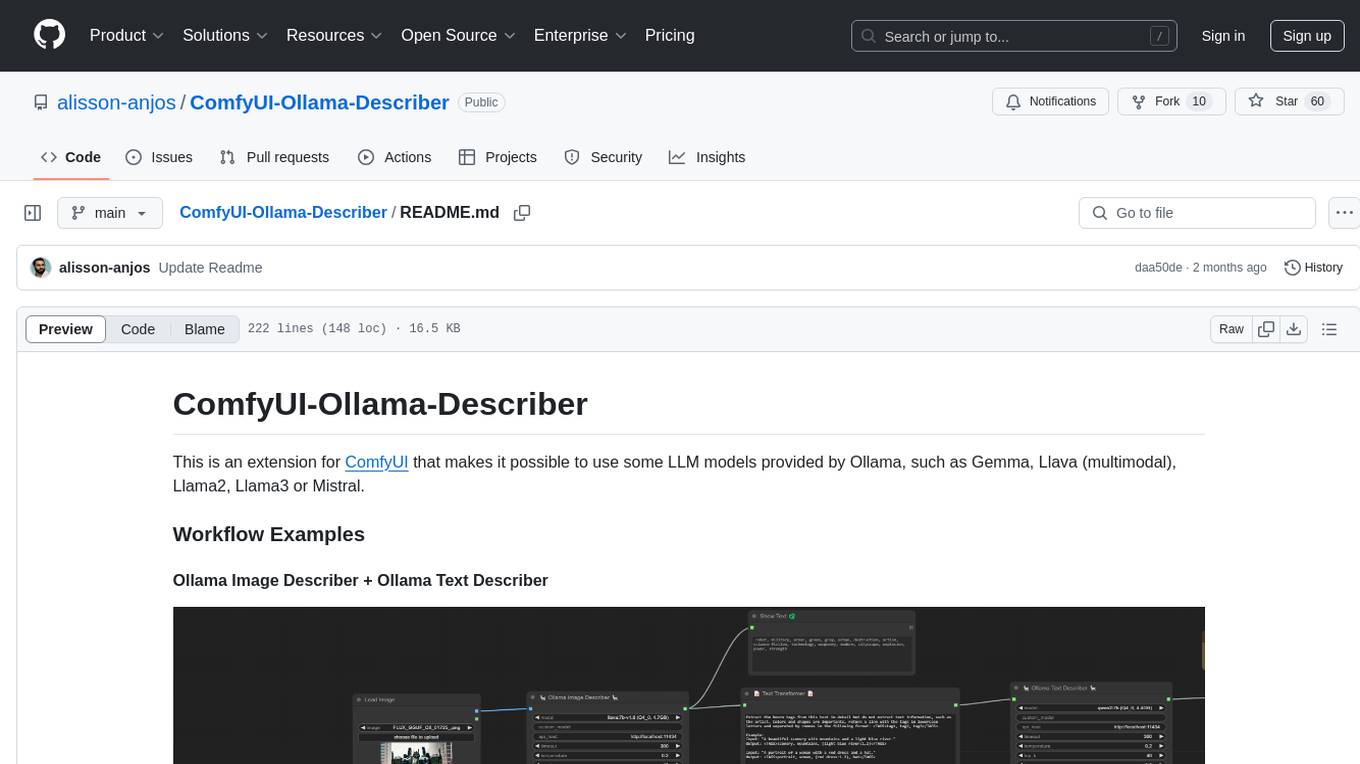Click the 2 months ago timestamp

click(x=1229, y=268)
